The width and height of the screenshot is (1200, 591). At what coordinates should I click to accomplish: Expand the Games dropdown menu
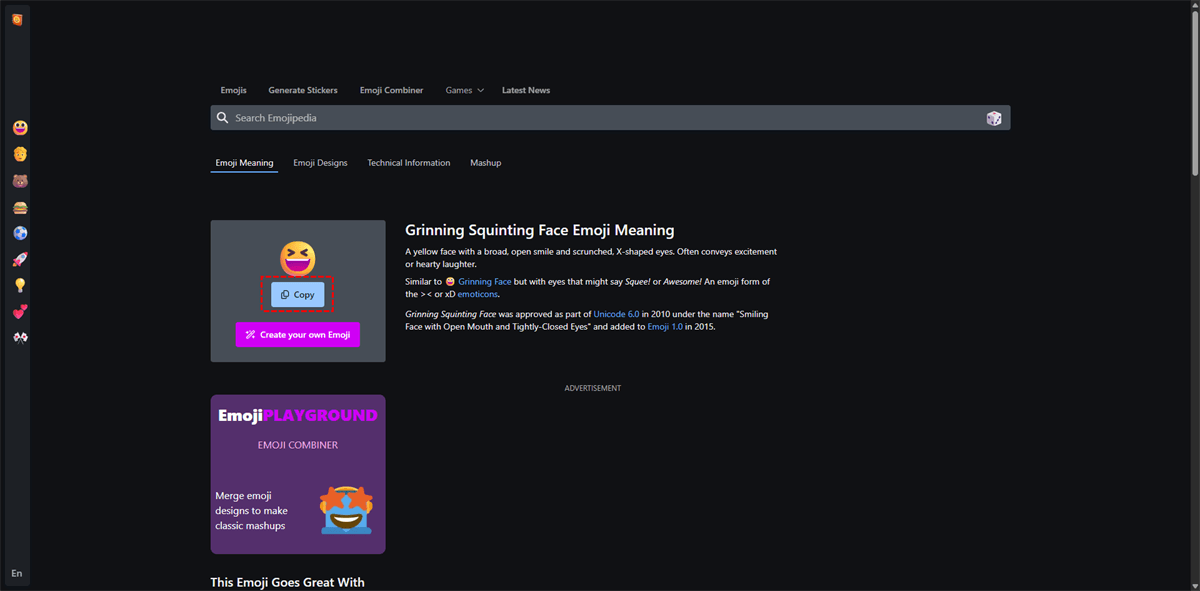pyautogui.click(x=465, y=90)
